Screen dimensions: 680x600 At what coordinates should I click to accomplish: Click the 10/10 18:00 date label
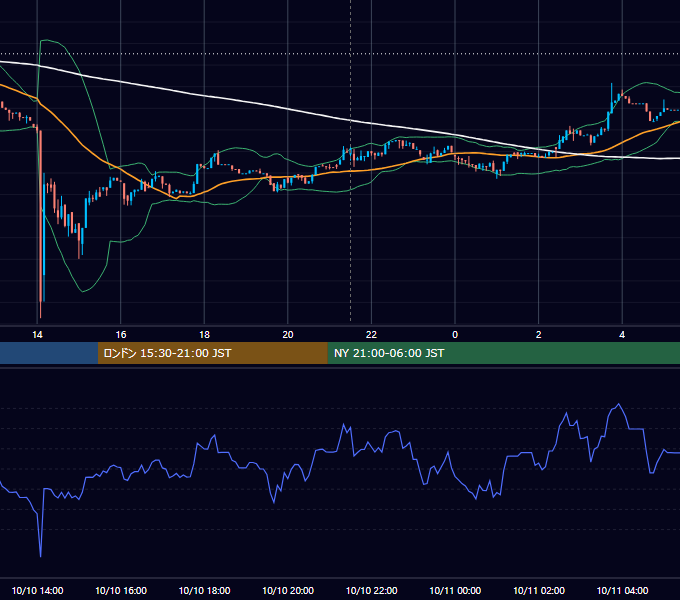[x=204, y=590]
